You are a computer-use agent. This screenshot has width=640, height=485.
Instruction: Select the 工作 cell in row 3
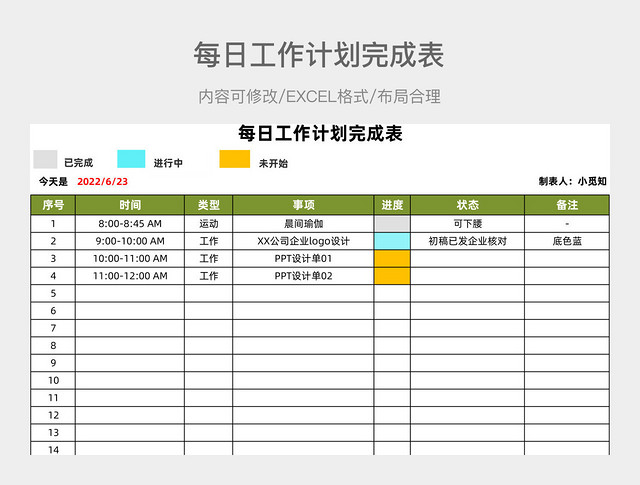(x=209, y=258)
